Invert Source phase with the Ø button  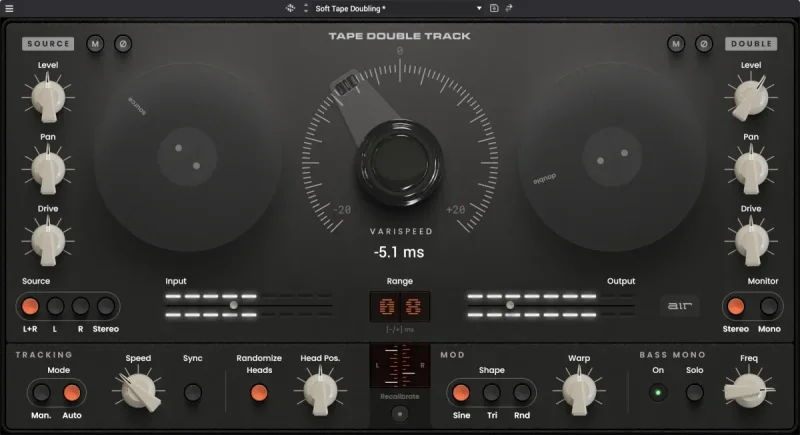click(x=122, y=44)
